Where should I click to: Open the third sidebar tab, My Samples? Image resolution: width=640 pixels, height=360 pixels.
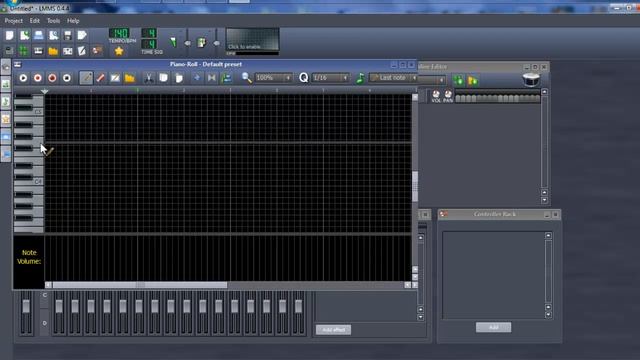pos(6,102)
